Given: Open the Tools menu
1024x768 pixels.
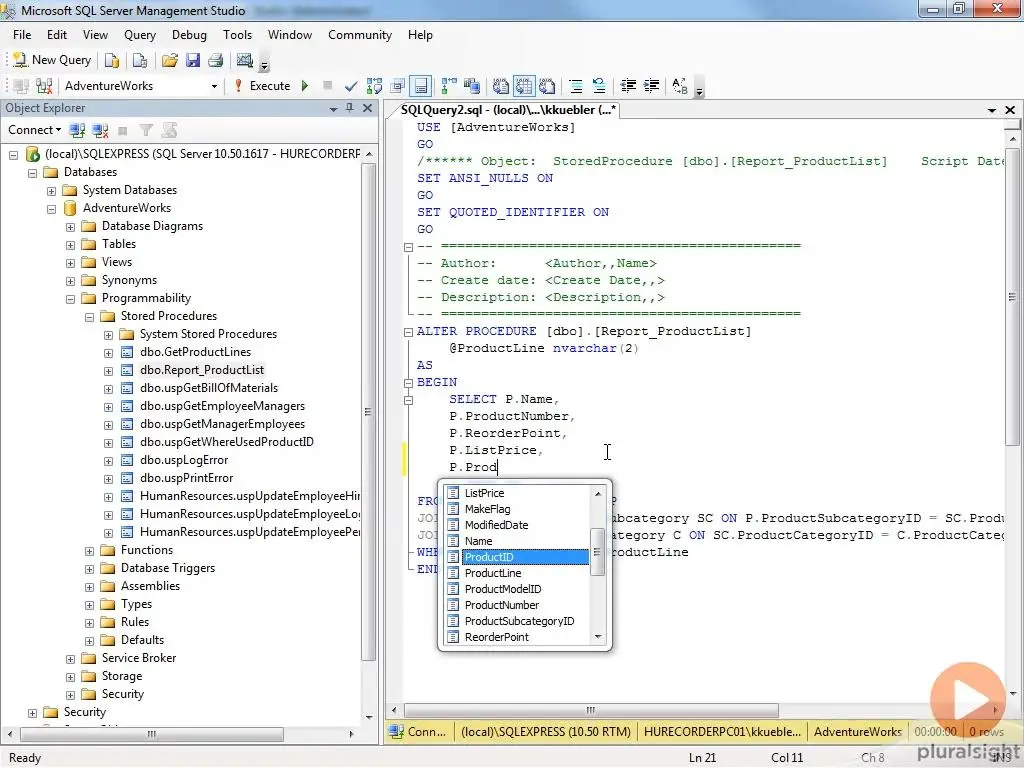Looking at the screenshot, I should click(x=237, y=35).
